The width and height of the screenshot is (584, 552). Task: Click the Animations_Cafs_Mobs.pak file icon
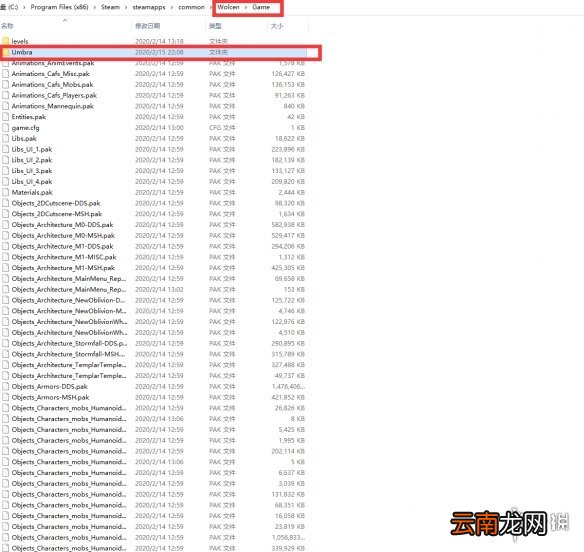(x=6, y=85)
